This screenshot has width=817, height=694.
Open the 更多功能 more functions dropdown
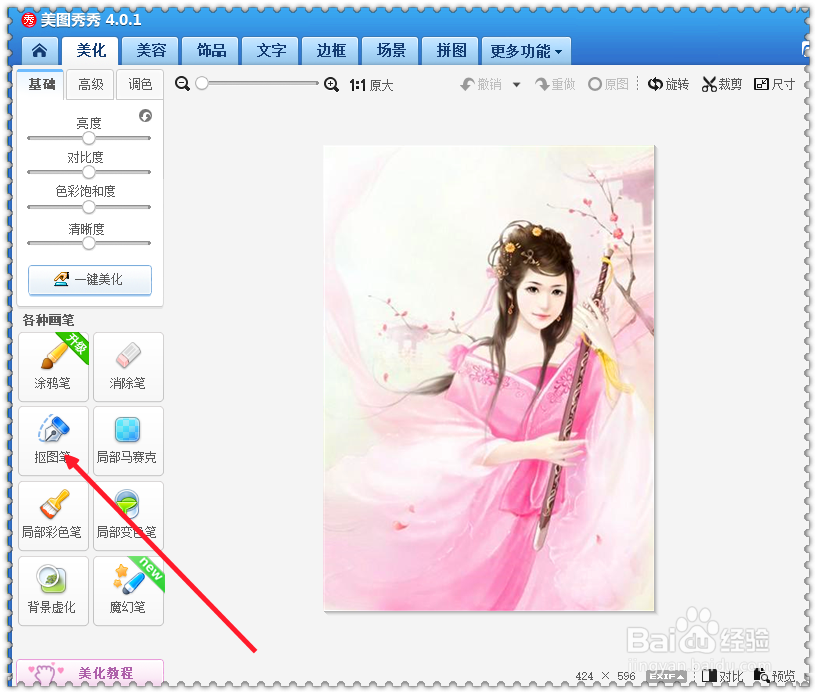coord(526,51)
